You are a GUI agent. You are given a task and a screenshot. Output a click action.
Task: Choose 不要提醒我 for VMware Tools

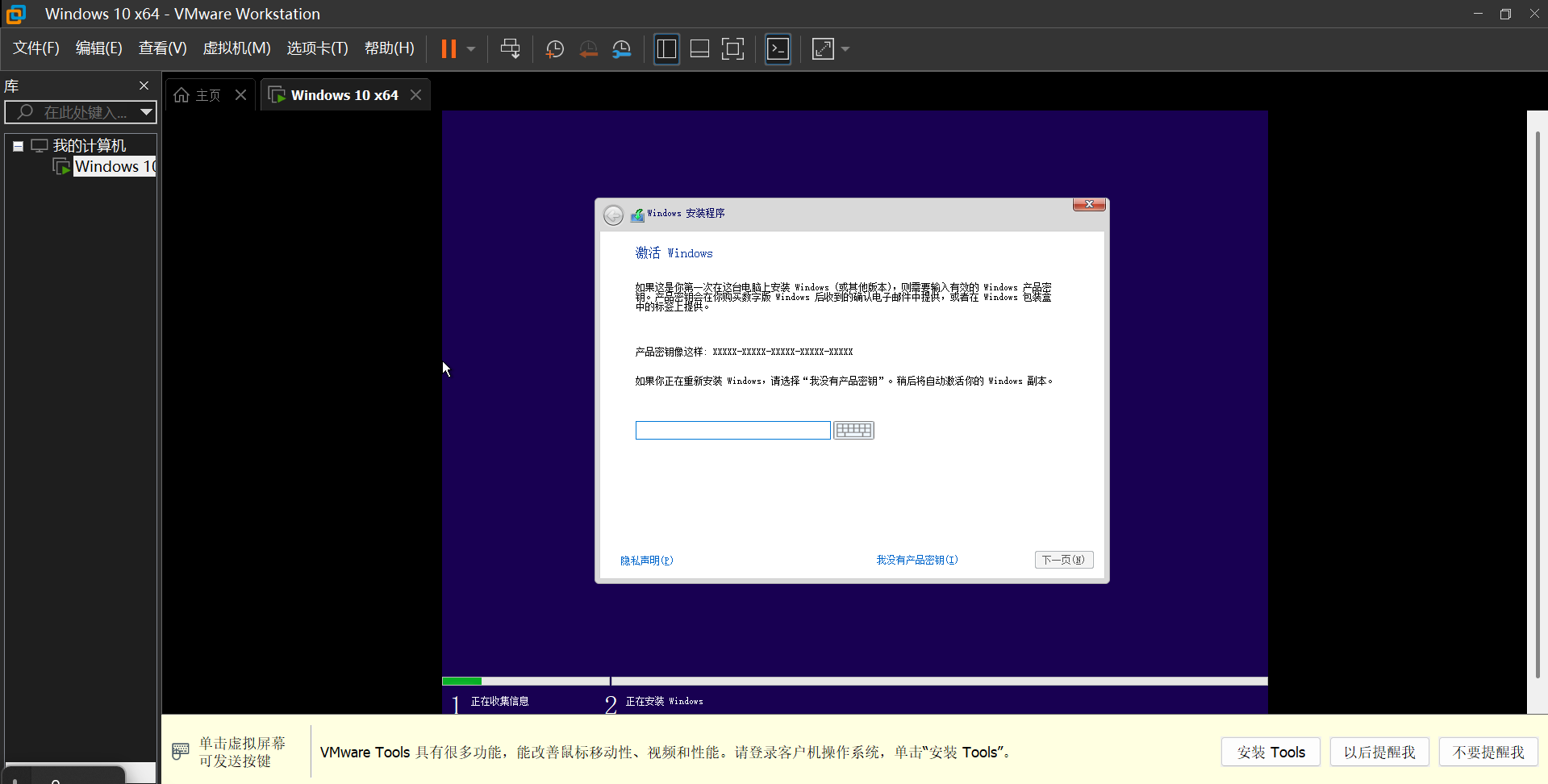click(1487, 751)
